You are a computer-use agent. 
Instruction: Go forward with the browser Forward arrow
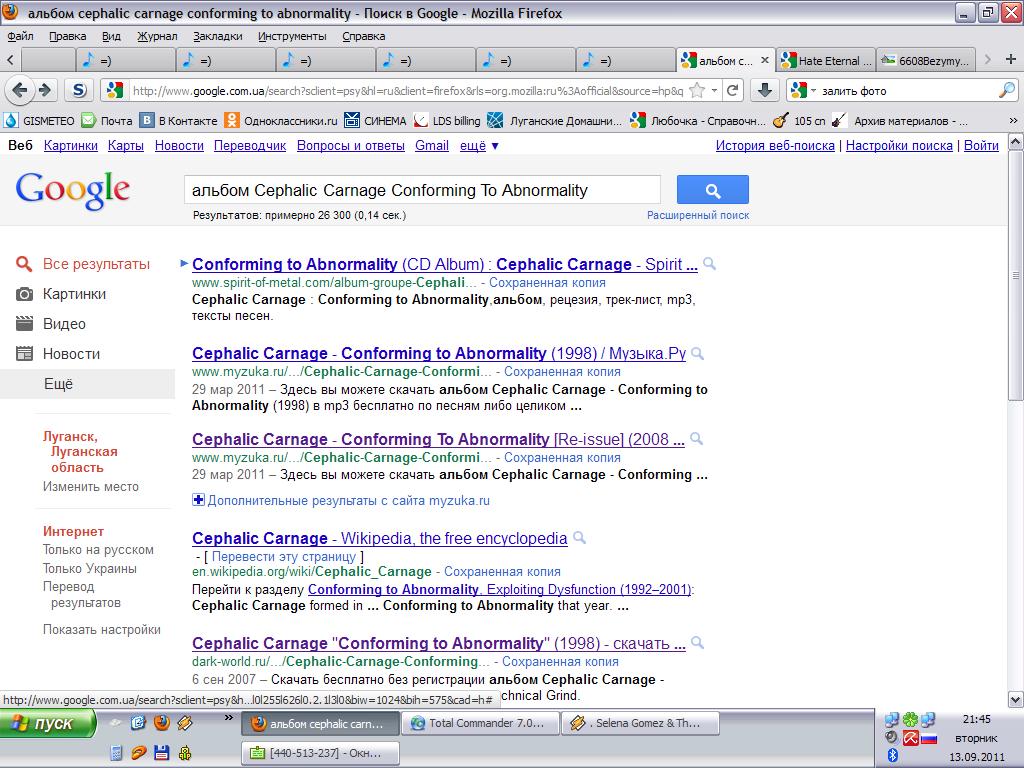pyautogui.click(x=45, y=90)
